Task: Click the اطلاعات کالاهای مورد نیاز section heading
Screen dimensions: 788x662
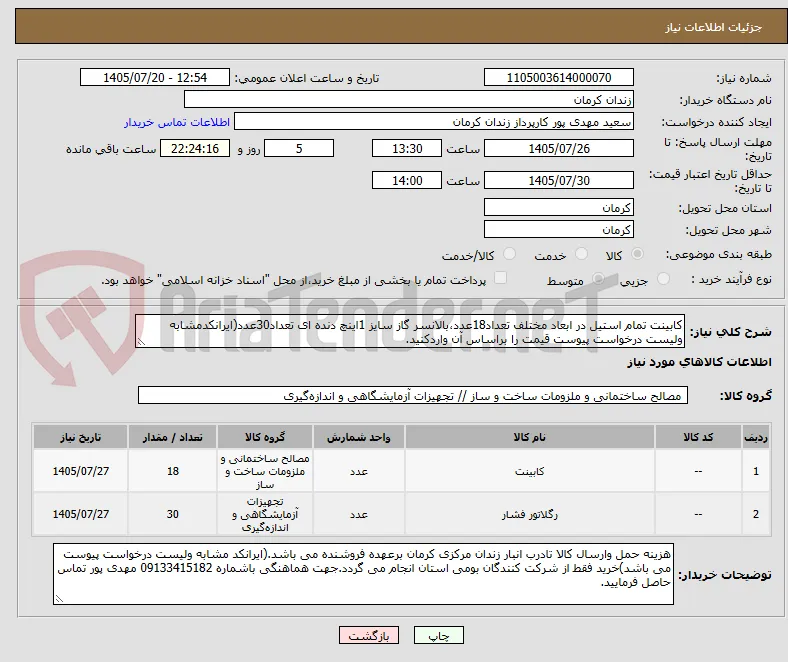Action: [x=699, y=362]
